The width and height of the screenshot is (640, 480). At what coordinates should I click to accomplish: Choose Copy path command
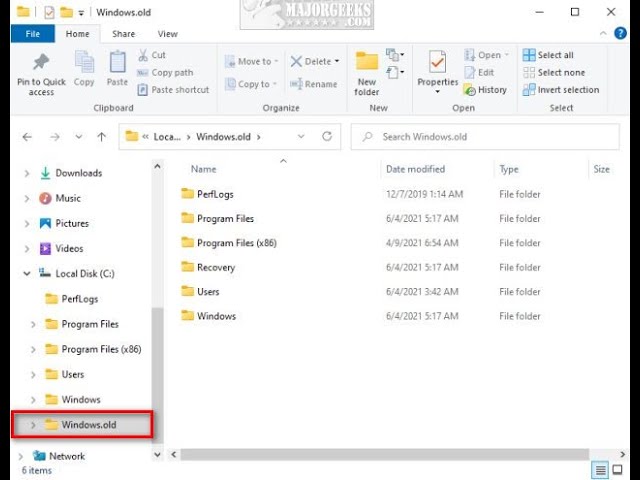click(165, 73)
